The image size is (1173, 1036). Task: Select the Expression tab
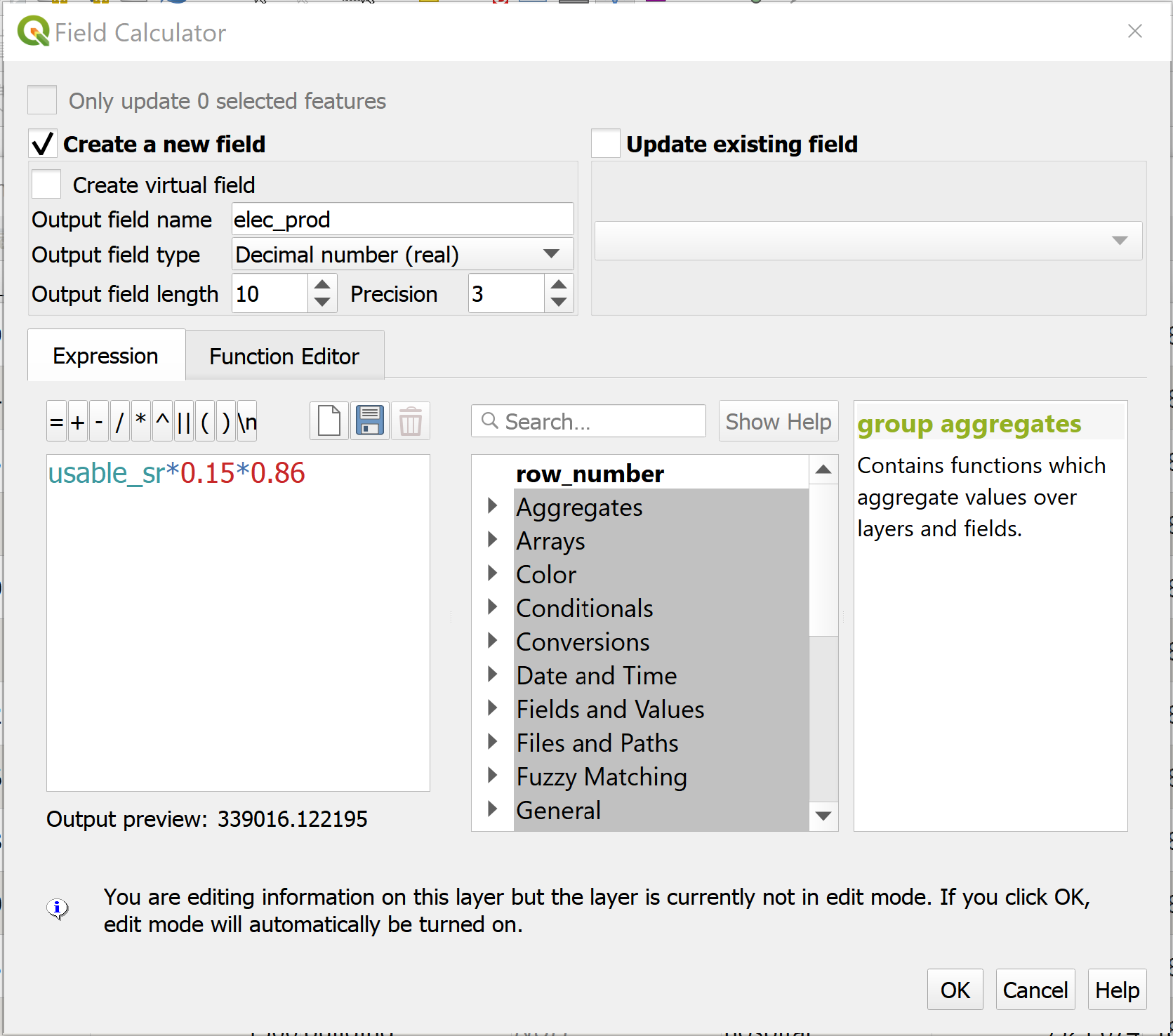106,357
